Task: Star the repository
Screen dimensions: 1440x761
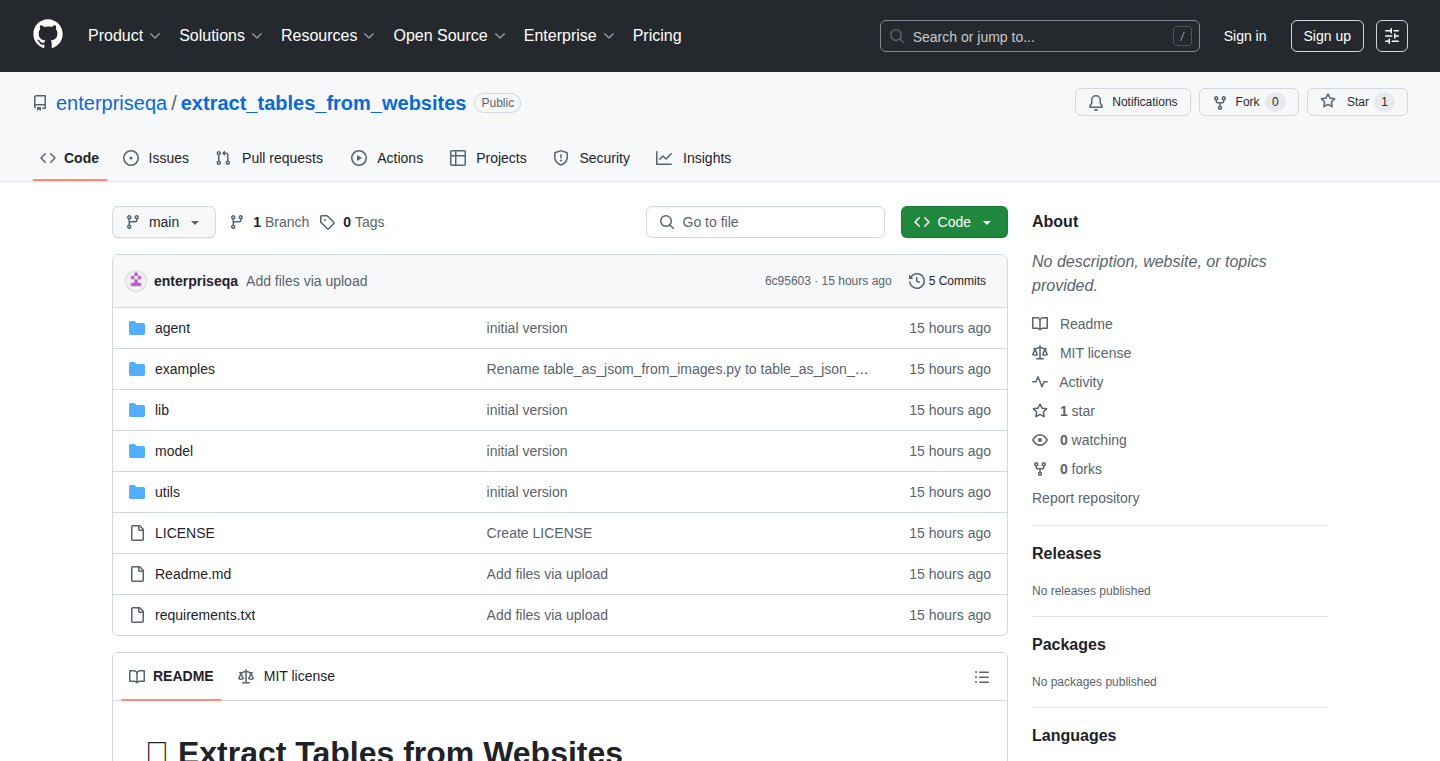Action: click(1357, 102)
